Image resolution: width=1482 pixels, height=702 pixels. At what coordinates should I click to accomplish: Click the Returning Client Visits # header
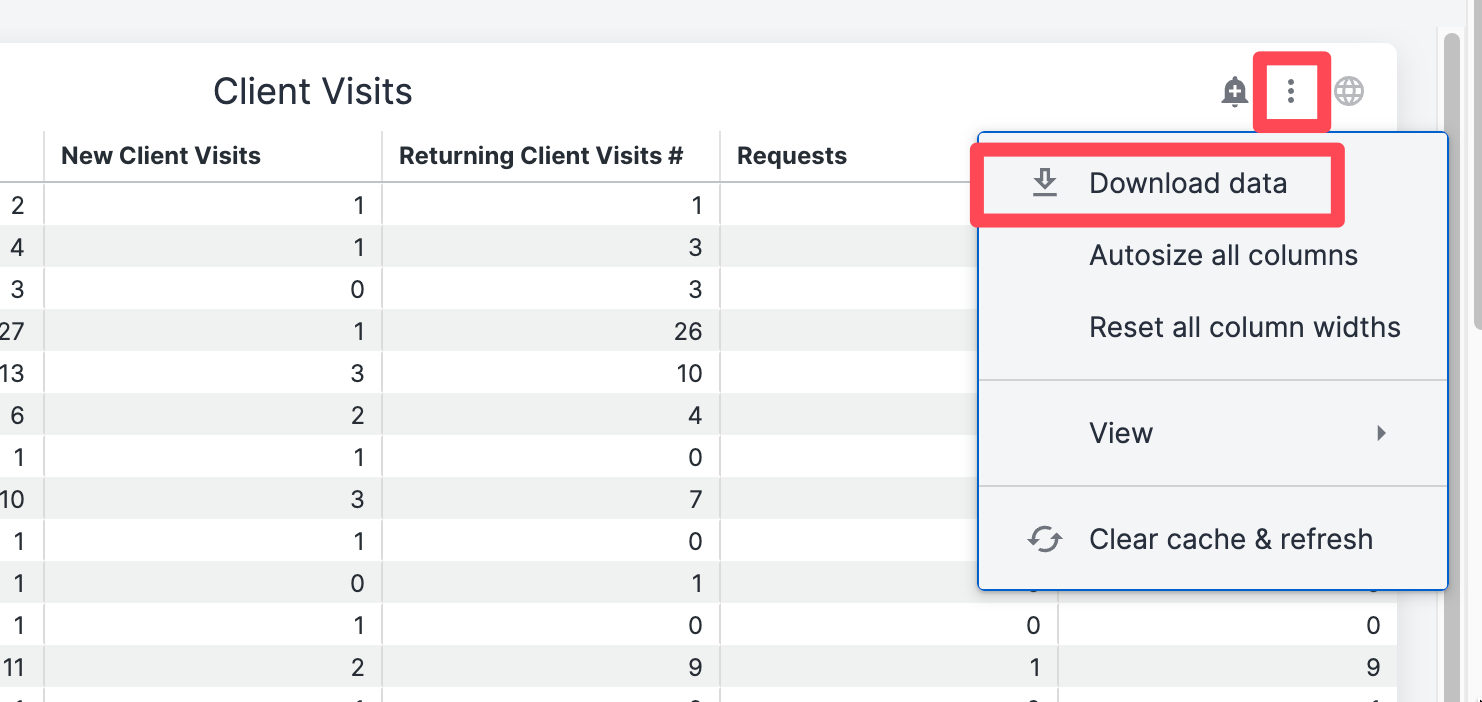(x=541, y=156)
